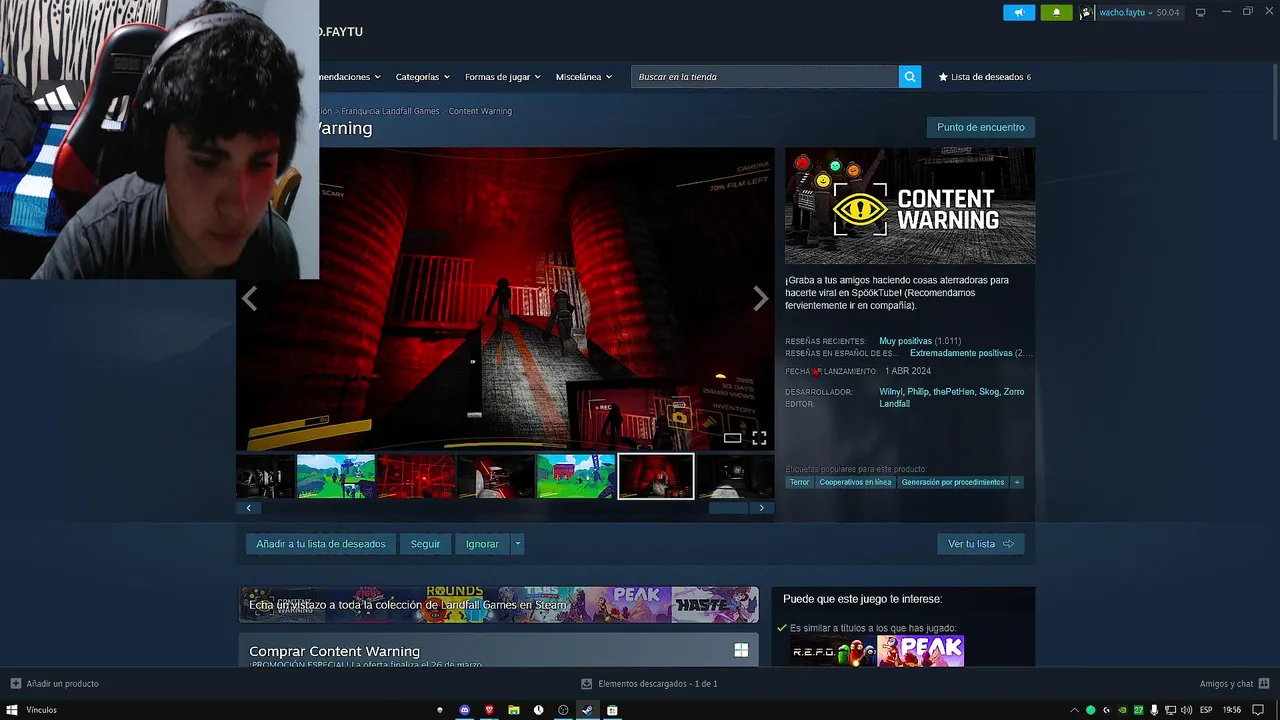Click the thumbnail strip scrollbar handle
The width and height of the screenshot is (1280, 720).
[728, 508]
